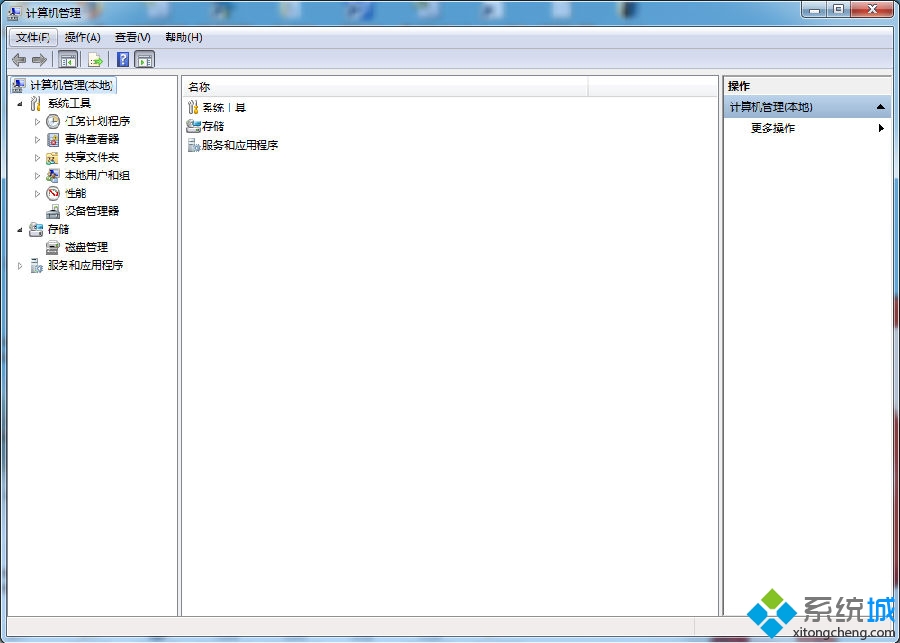Click the 事件查看器 icon in tree
The height and width of the screenshot is (643, 900).
(53, 140)
